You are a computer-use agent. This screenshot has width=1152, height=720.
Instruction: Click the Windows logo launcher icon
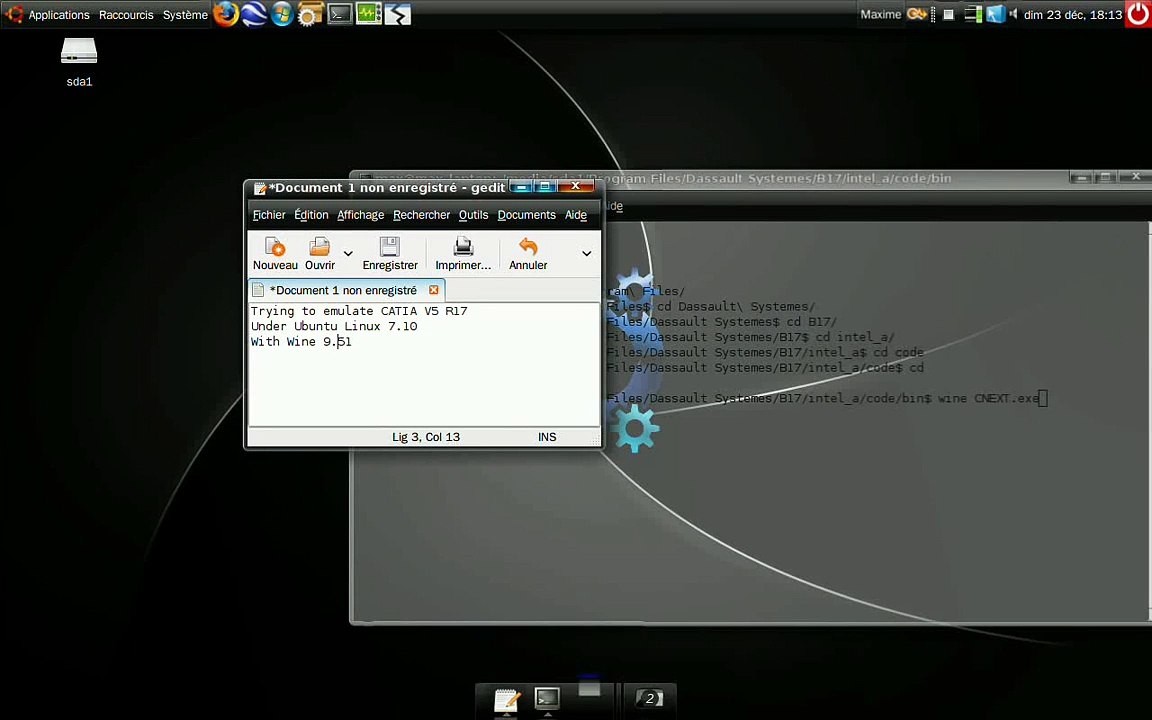pyautogui.click(x=281, y=14)
